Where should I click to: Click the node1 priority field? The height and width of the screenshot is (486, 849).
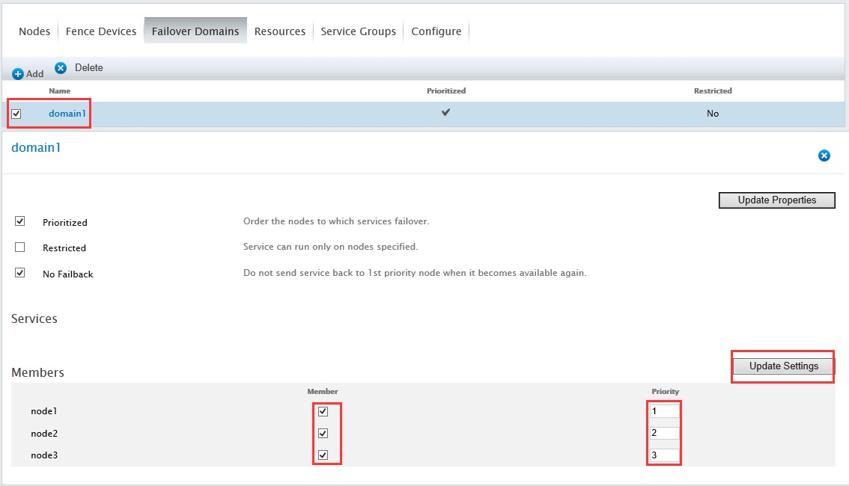click(x=664, y=411)
